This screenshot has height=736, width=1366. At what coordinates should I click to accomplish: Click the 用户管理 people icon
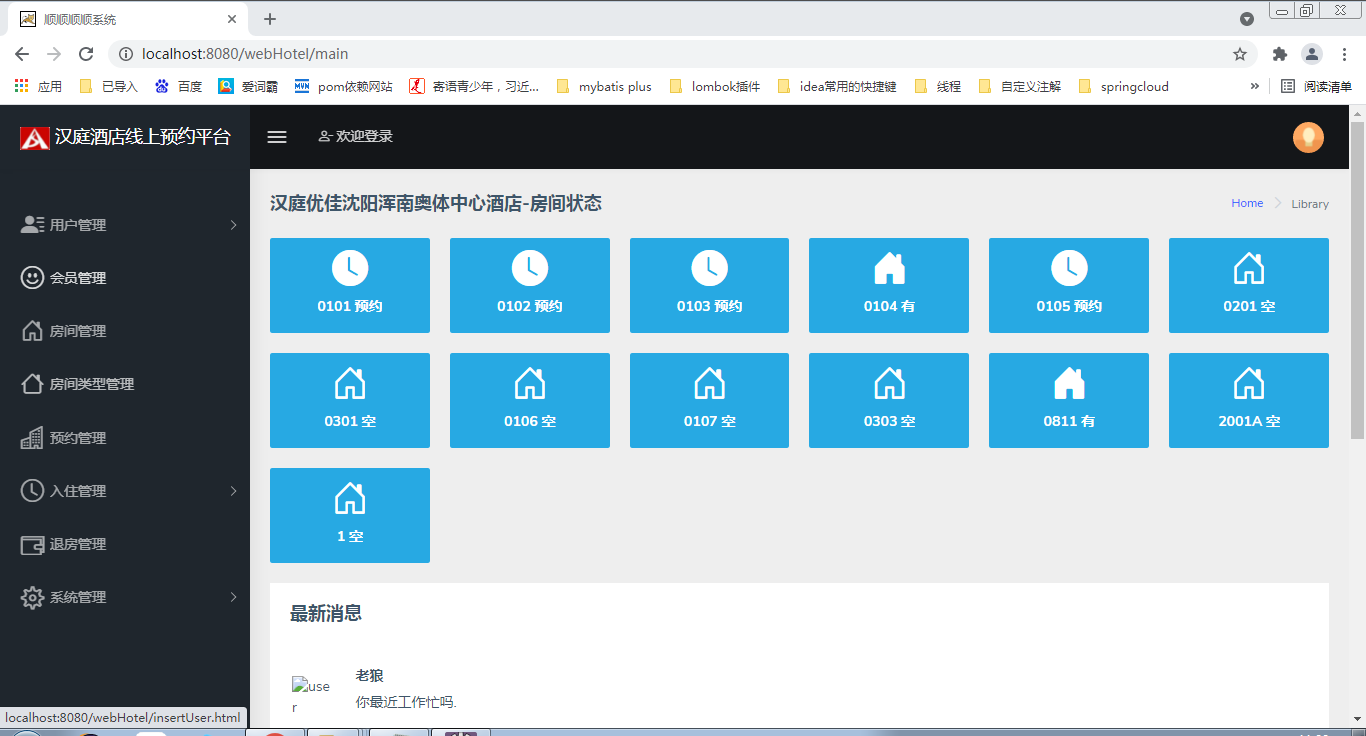pyautogui.click(x=32, y=225)
